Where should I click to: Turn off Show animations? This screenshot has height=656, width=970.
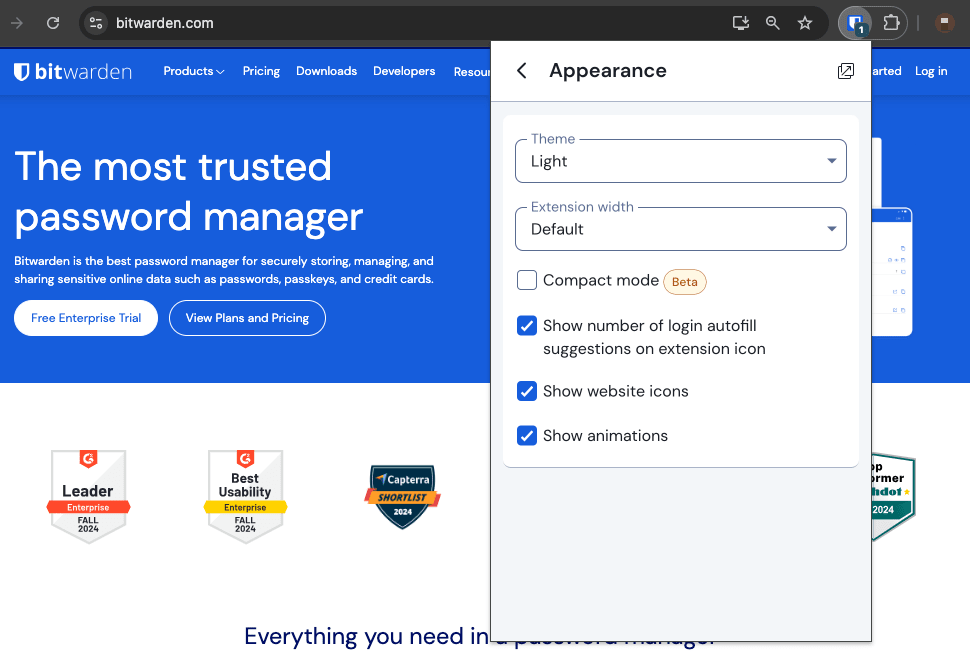[x=527, y=435]
